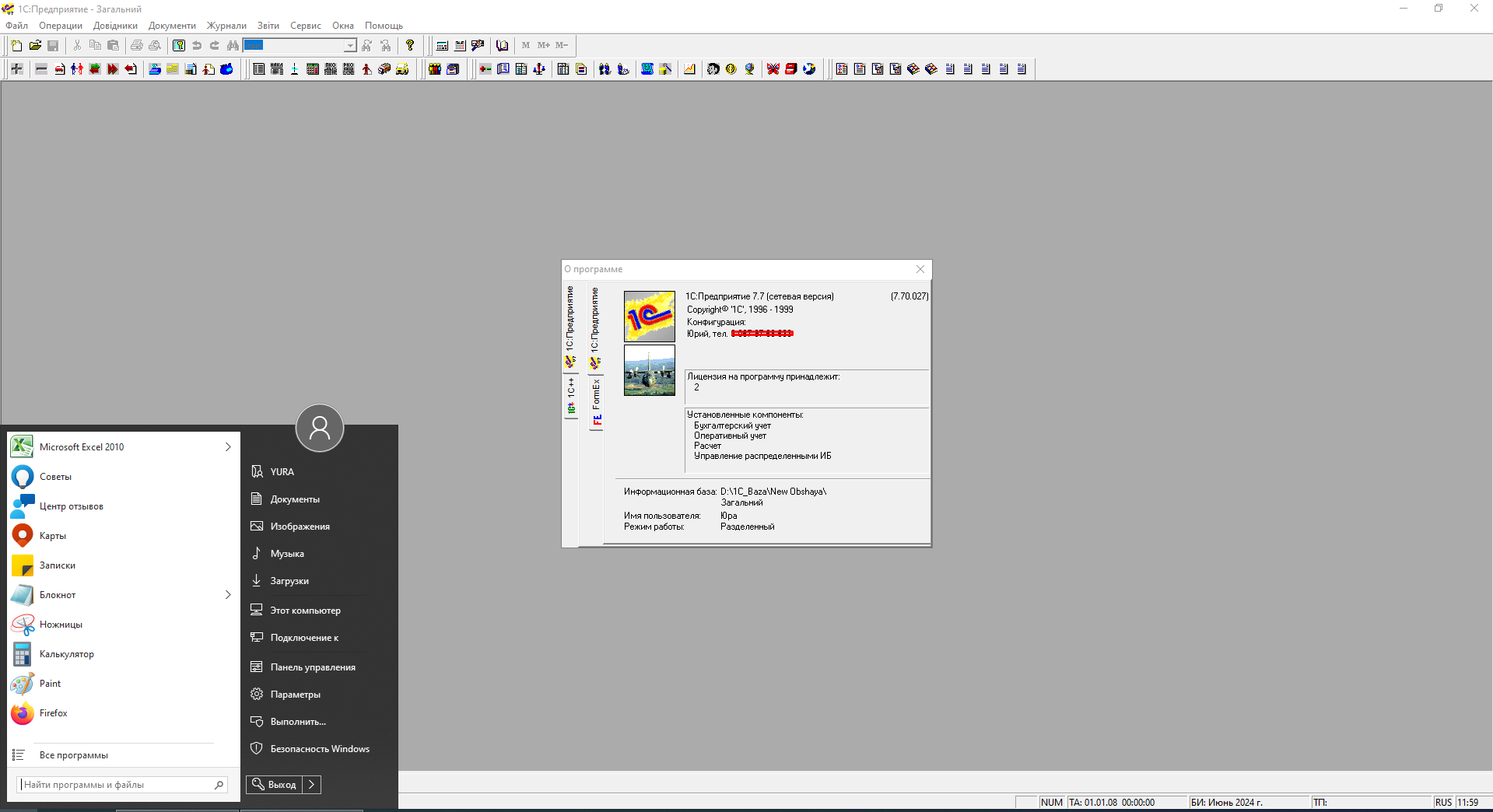Click the yellow truck icon
This screenshot has width=1493, height=812.
click(x=402, y=69)
